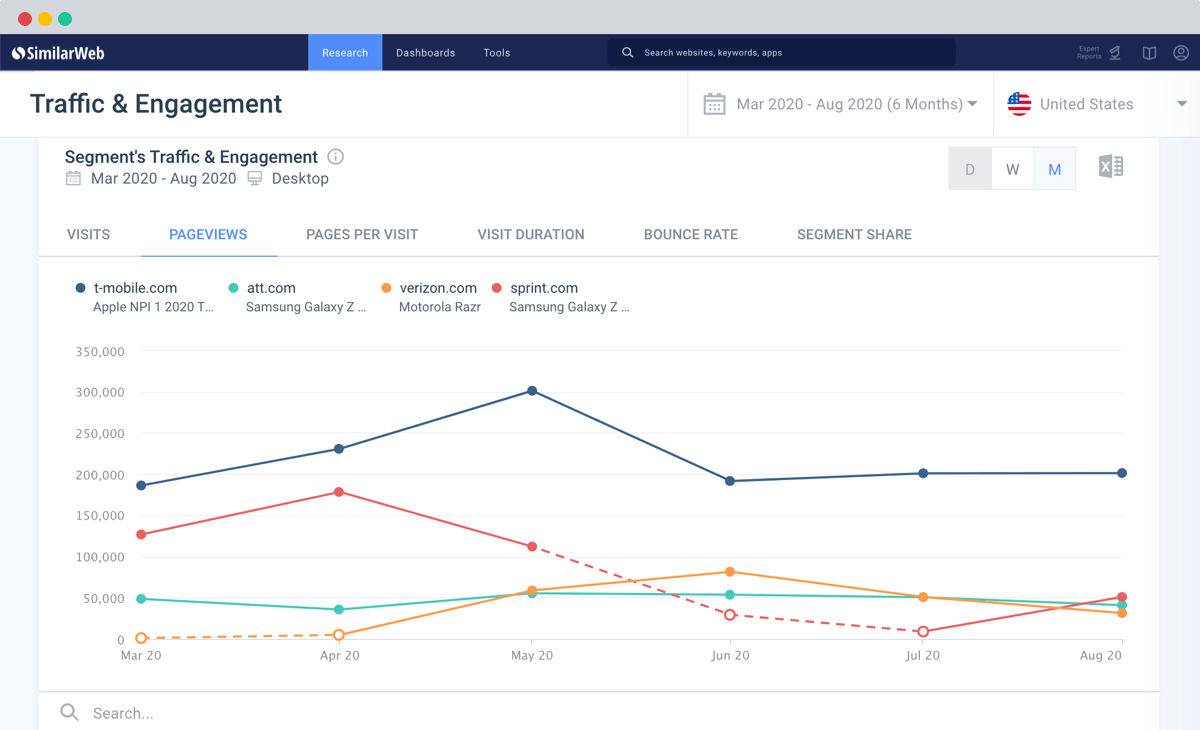Click att.com Apr 20 data point
This screenshot has height=730, width=1200.
point(339,610)
